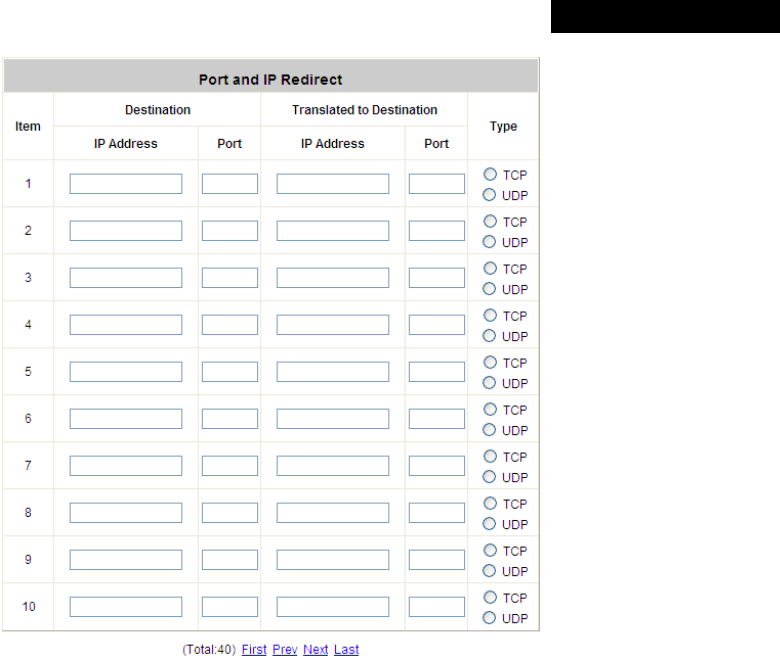The width and height of the screenshot is (780, 662).
Task: Focus item 2 translated IP Address field
Action: (333, 231)
